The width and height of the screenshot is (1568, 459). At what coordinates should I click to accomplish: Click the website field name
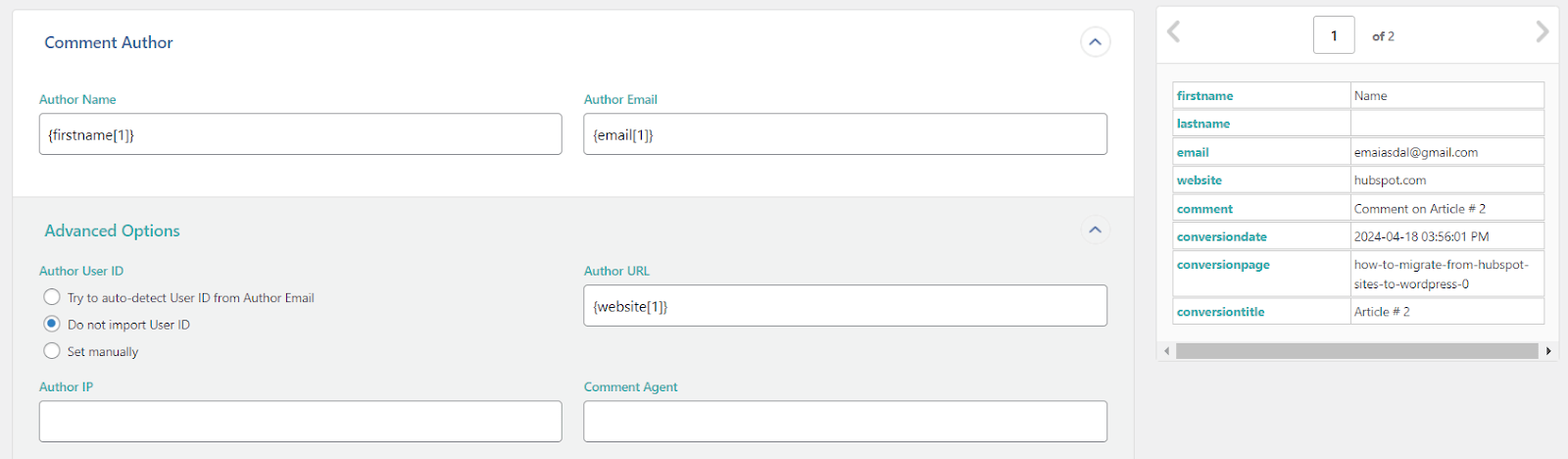pyautogui.click(x=1200, y=180)
